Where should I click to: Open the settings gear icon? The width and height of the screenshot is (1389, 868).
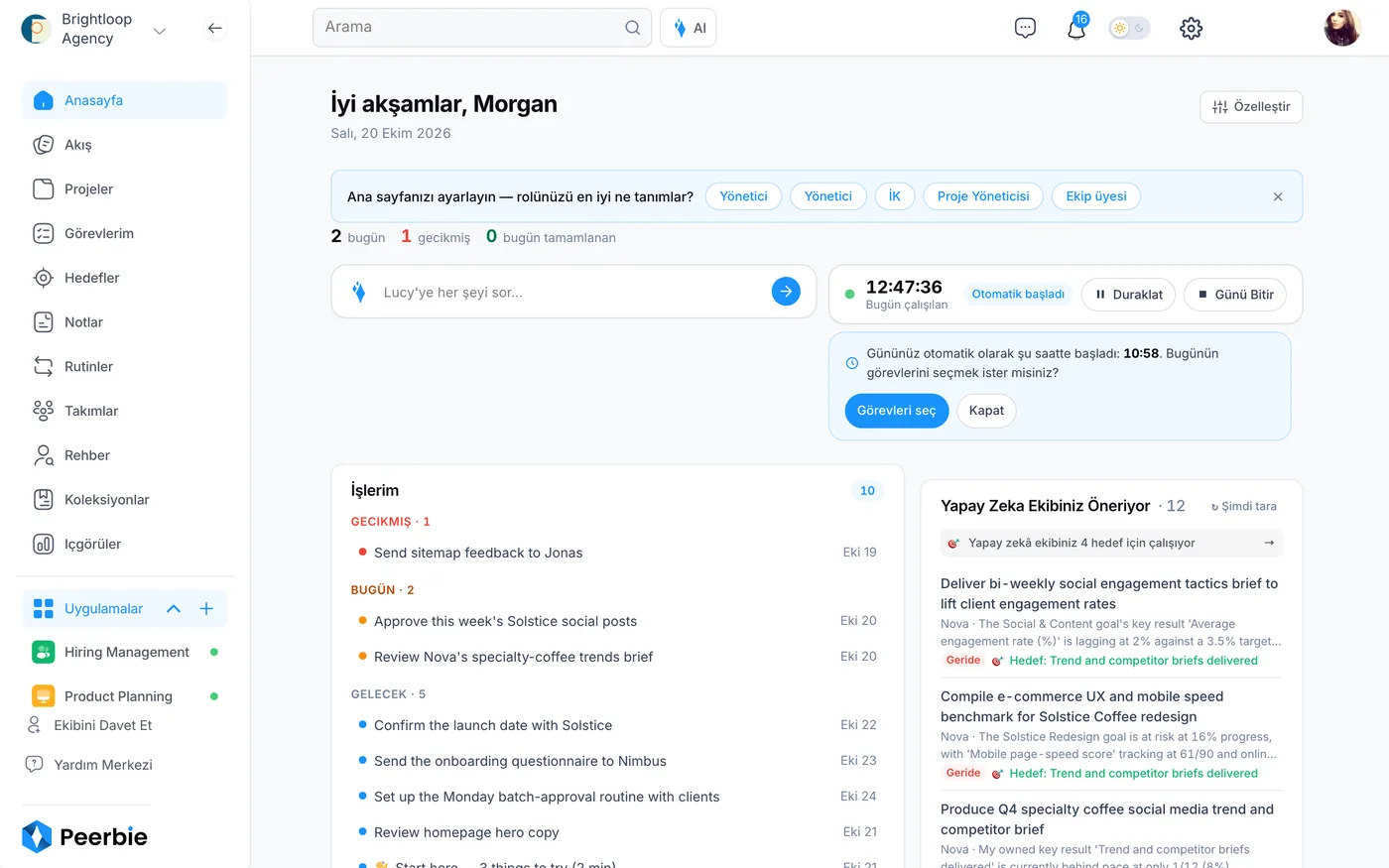pos(1191,28)
